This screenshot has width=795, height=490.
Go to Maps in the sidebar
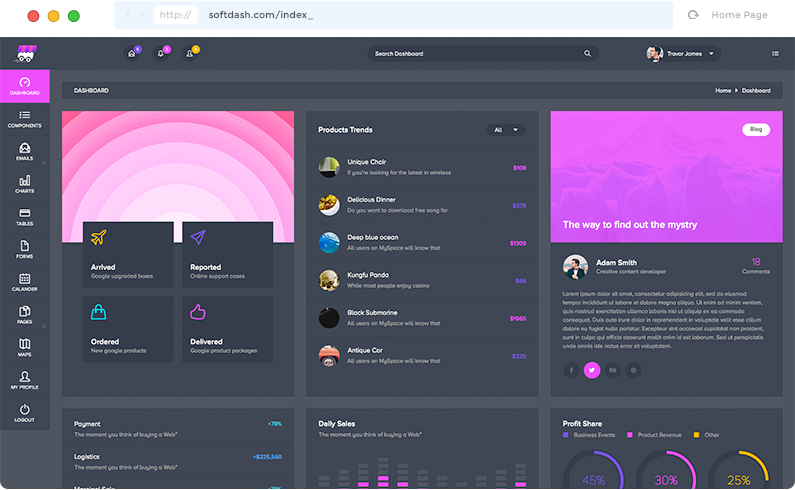point(24,348)
